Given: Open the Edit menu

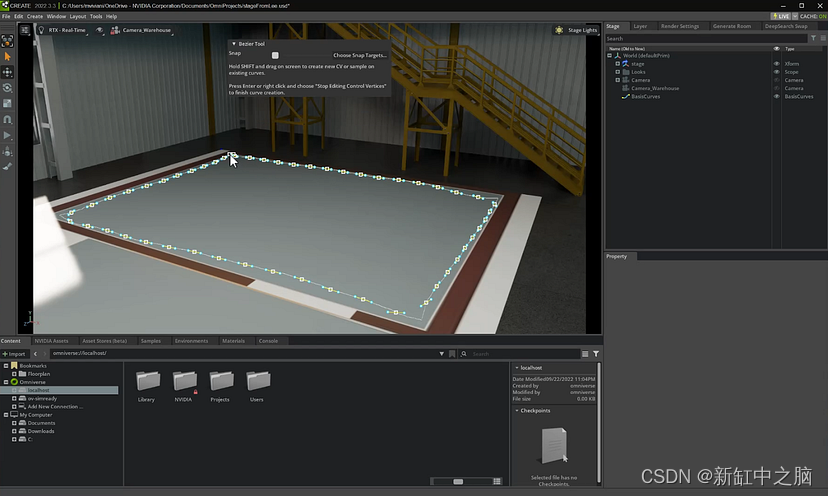Looking at the screenshot, I should point(18,16).
